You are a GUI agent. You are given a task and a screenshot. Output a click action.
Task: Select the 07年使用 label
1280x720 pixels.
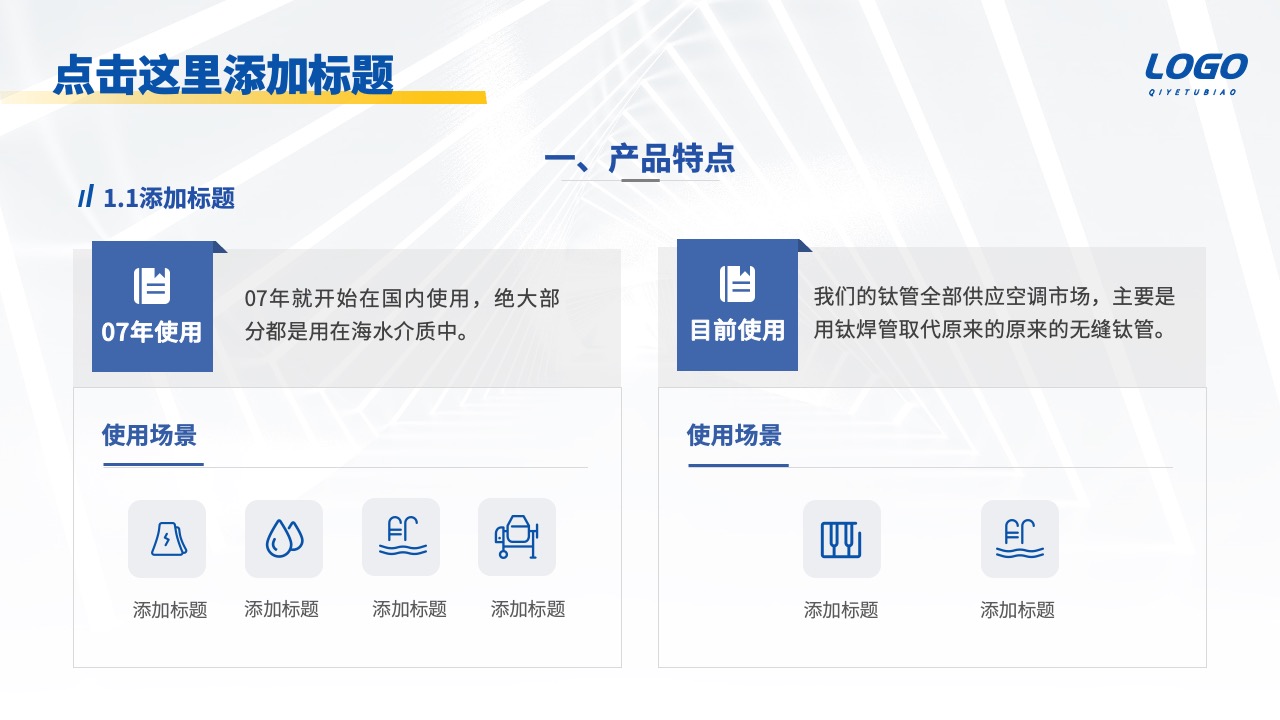(152, 332)
